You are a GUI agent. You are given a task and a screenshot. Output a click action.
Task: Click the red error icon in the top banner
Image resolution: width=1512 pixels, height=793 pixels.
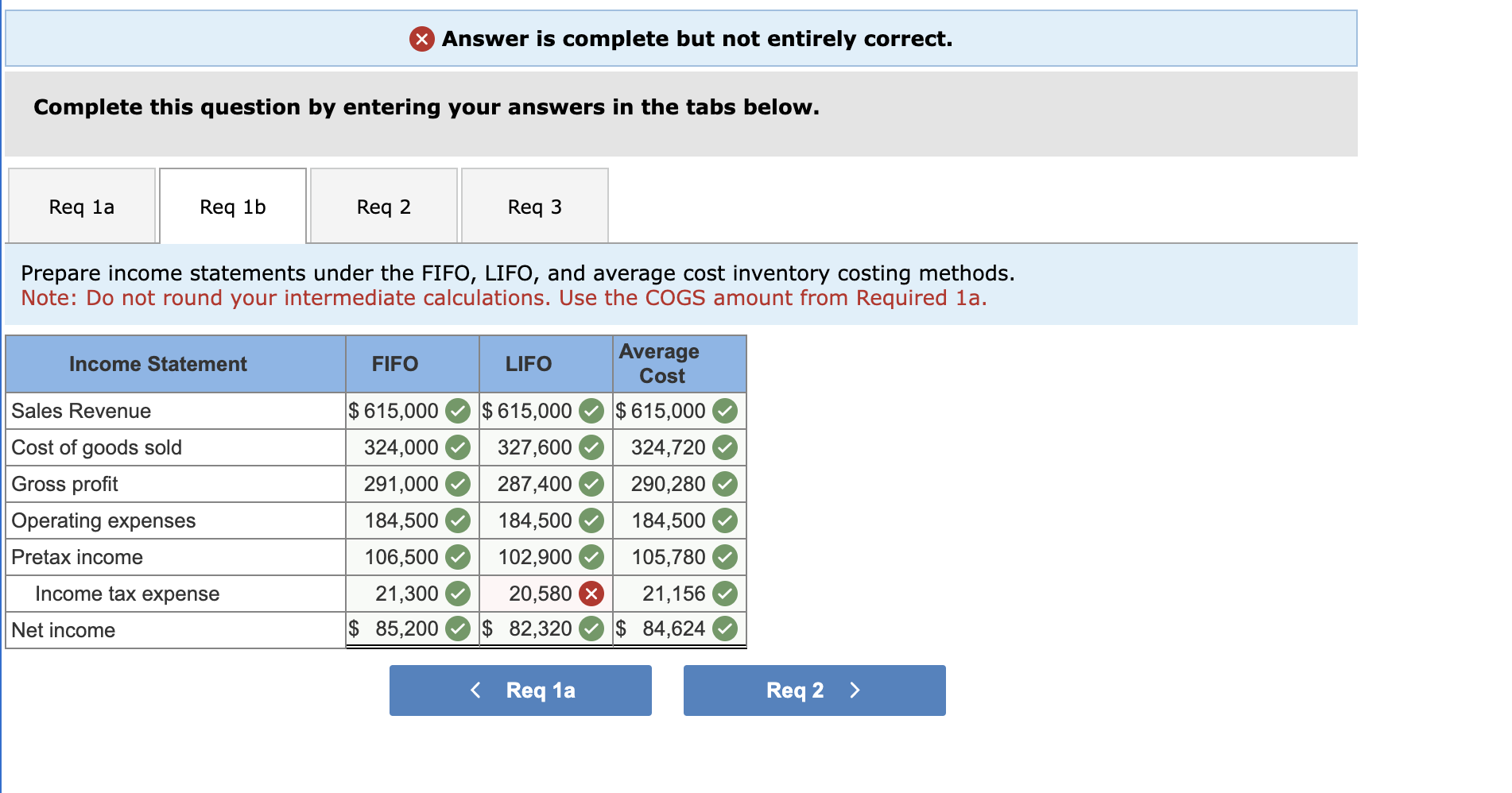coord(422,37)
